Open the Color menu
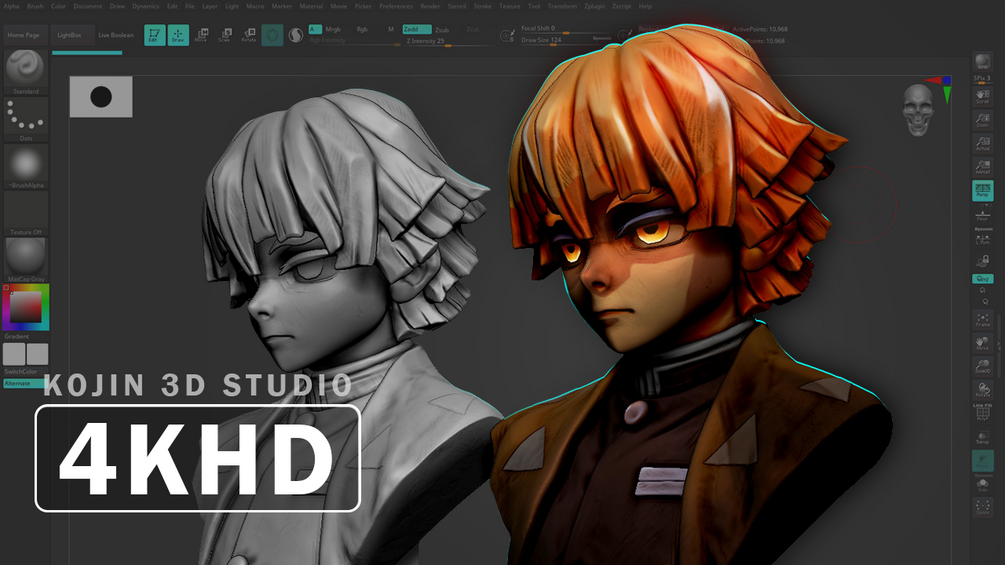The width and height of the screenshot is (1005, 565). coord(58,6)
